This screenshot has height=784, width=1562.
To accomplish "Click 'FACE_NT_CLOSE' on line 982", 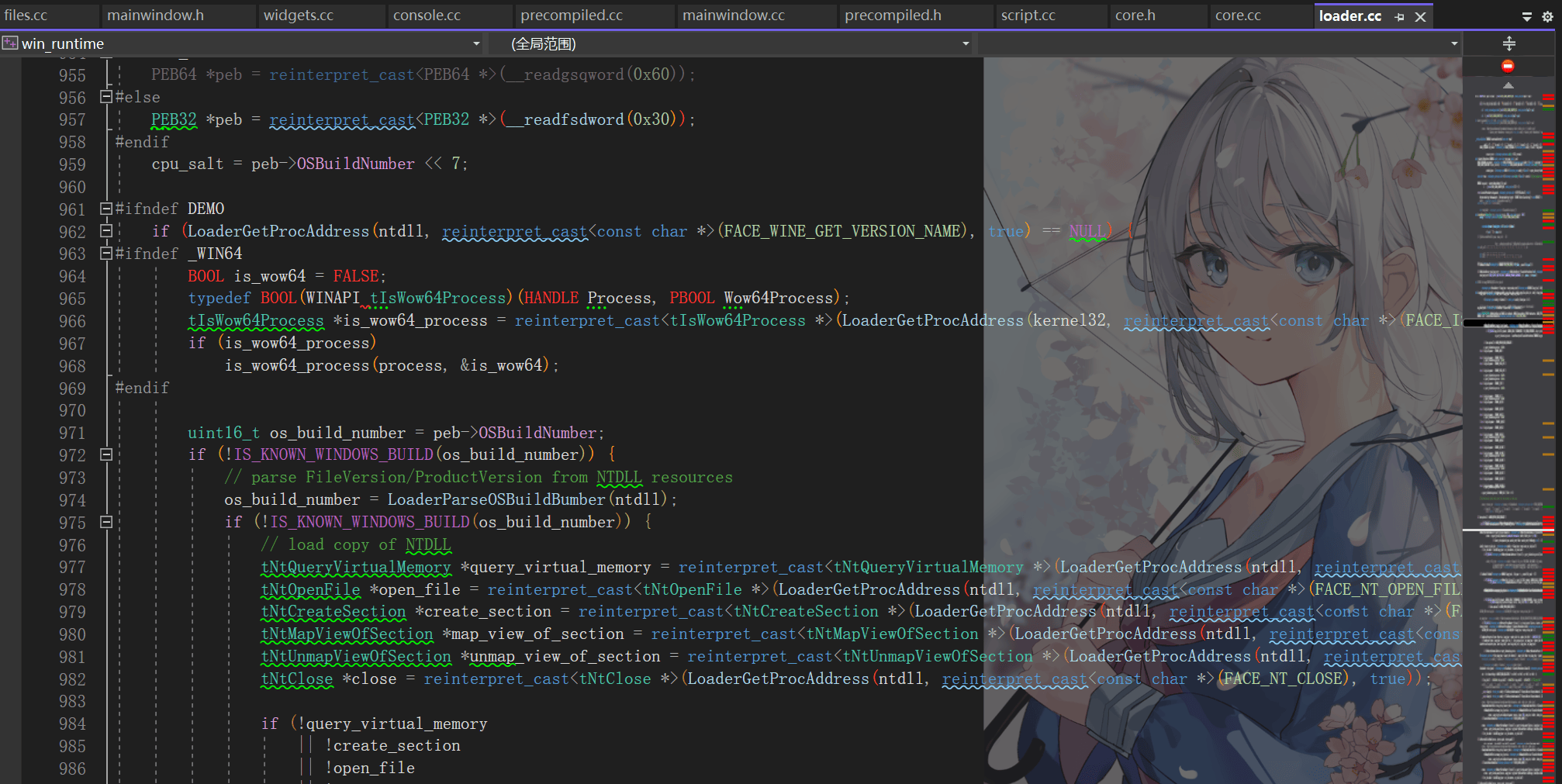I will pos(1284,679).
